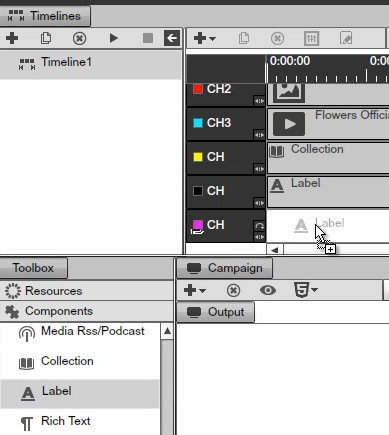Image resolution: width=389 pixels, height=435 pixels.
Task: Select the Flowers Official video block in CH3
Action: pyautogui.click(x=328, y=123)
